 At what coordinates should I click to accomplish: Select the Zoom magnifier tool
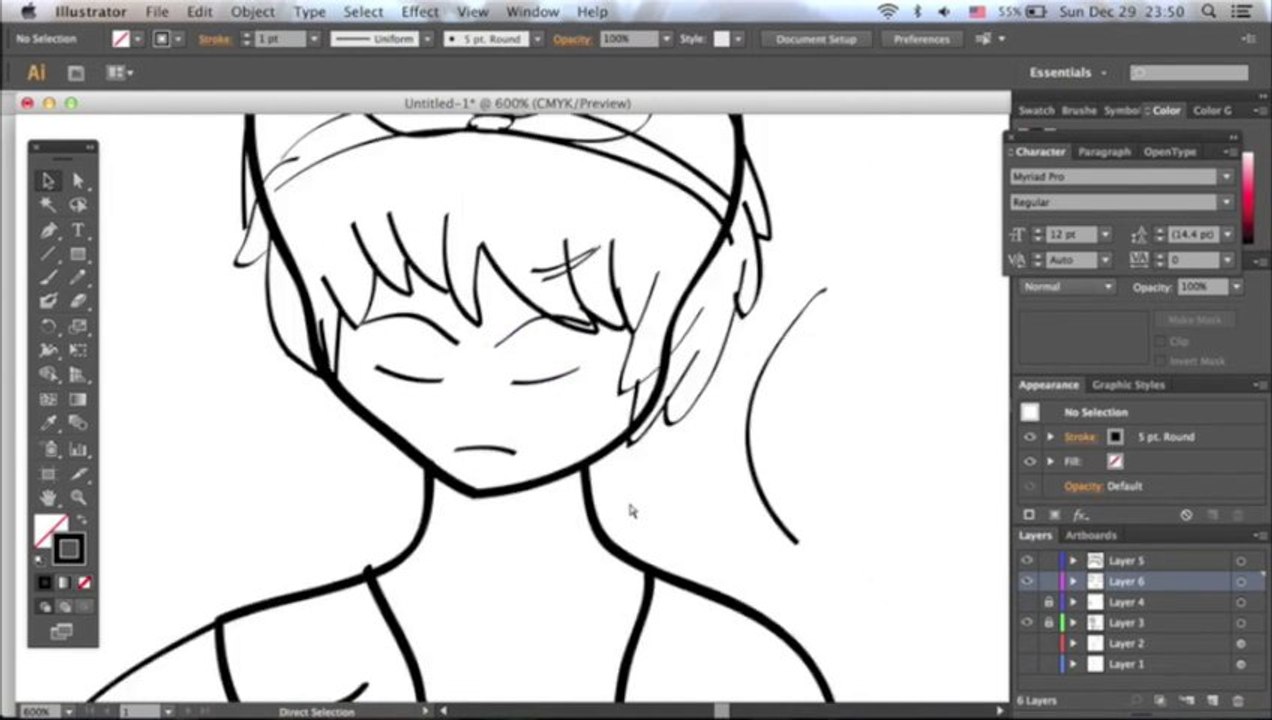[x=78, y=497]
